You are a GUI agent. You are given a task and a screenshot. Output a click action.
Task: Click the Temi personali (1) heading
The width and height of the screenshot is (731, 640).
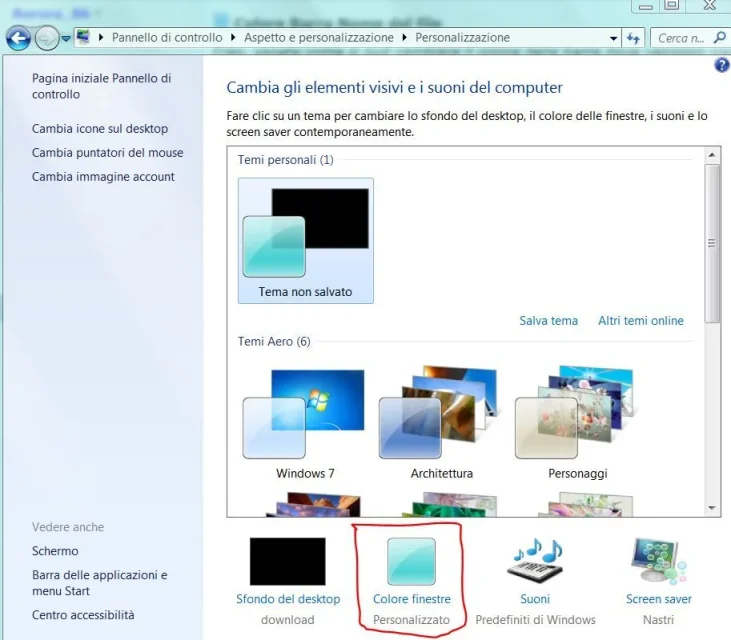285,160
